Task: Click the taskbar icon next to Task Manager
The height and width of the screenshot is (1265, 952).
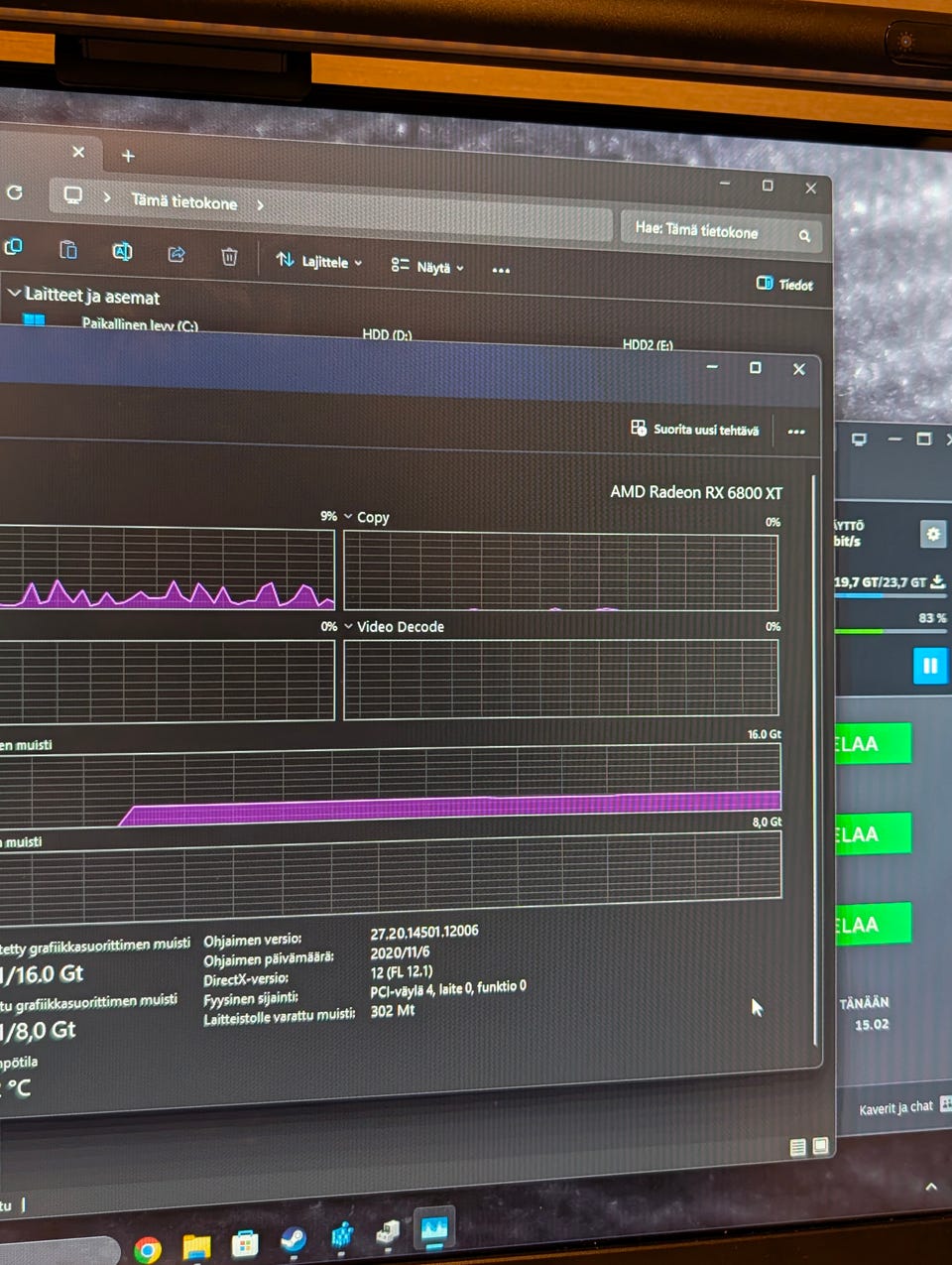Action: tap(388, 1233)
